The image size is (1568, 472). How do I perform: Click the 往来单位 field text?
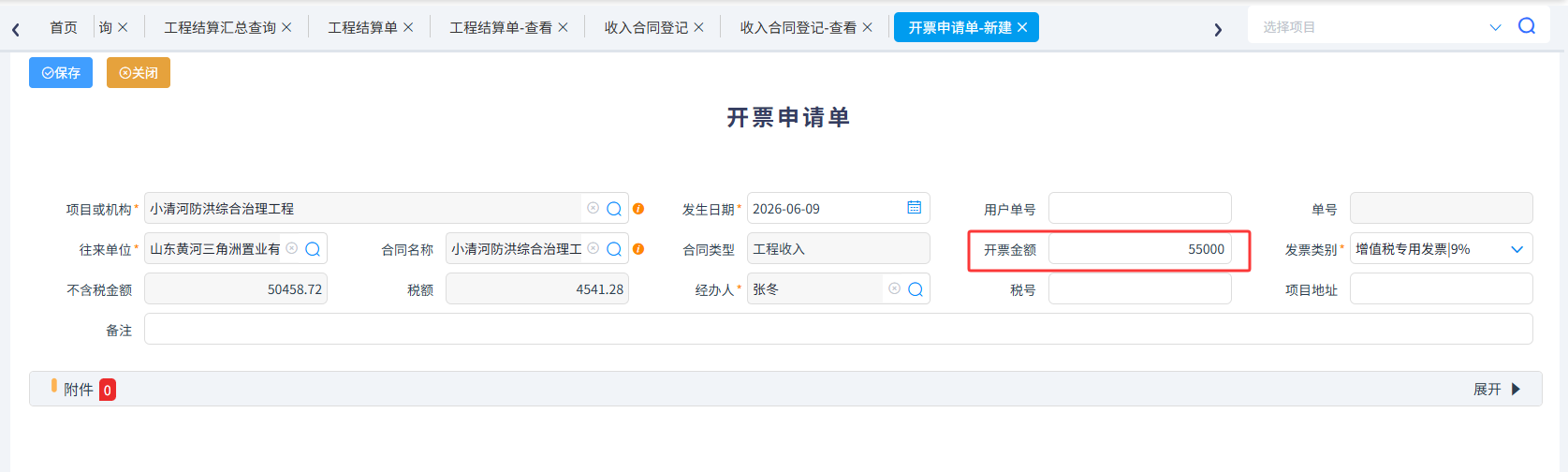pos(214,249)
